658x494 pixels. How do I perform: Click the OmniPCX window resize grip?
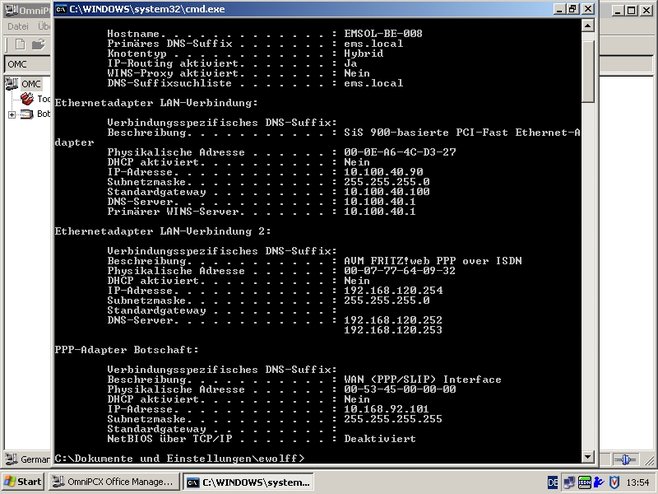tap(650, 460)
